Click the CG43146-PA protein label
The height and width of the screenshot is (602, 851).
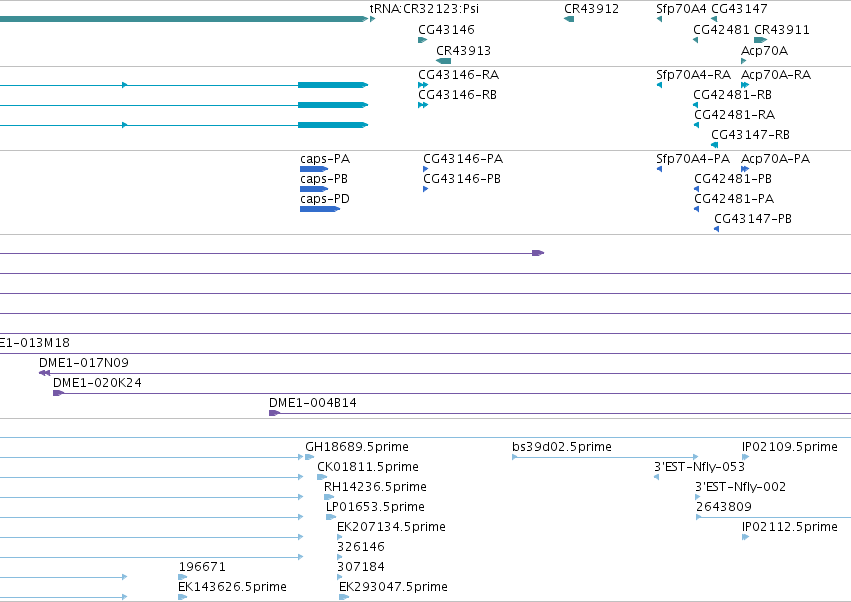click(463, 159)
